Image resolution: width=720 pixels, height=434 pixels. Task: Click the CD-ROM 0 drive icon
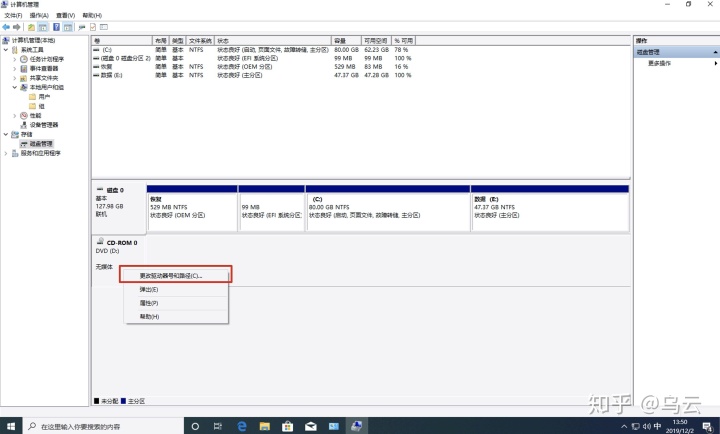point(100,242)
